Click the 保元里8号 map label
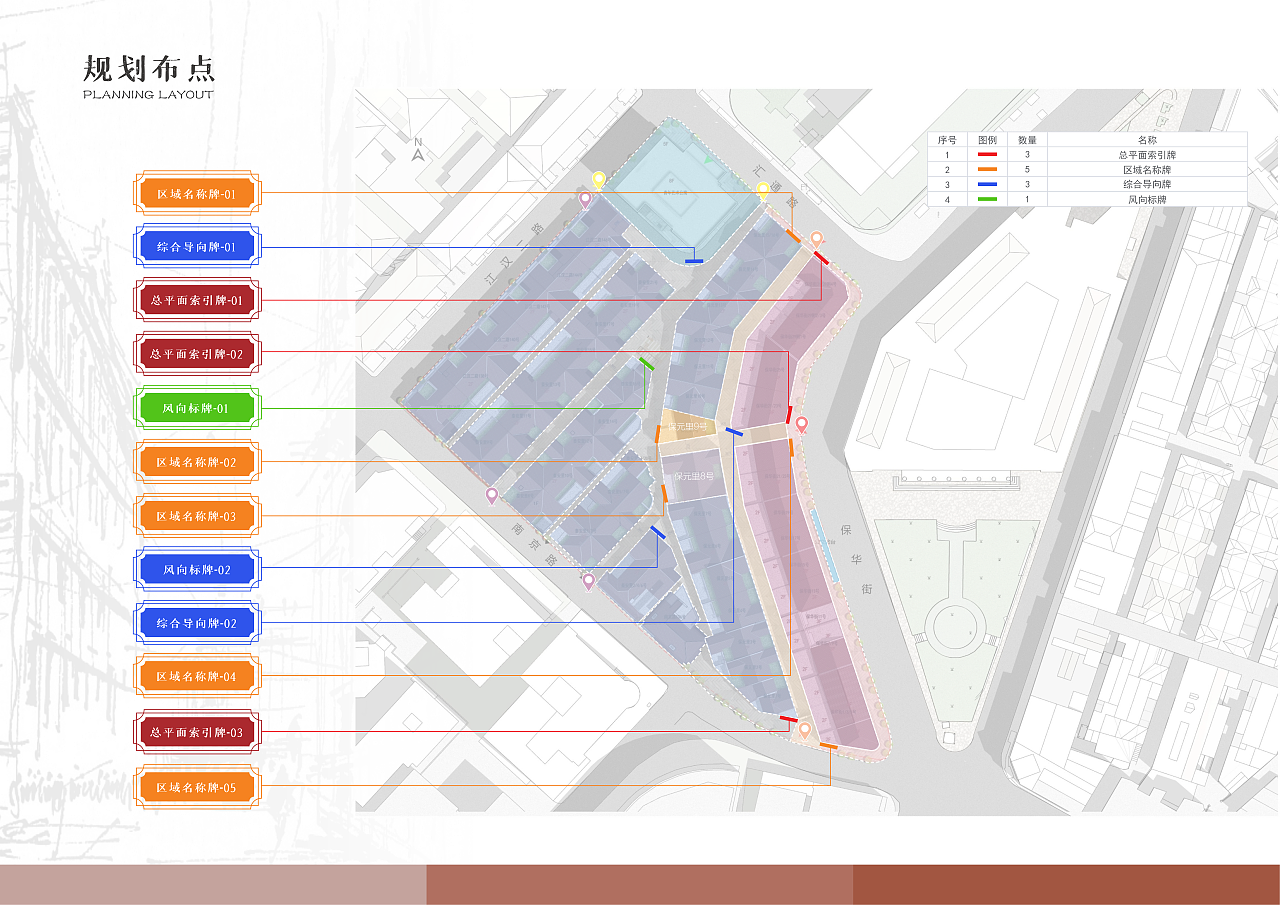 (x=694, y=477)
